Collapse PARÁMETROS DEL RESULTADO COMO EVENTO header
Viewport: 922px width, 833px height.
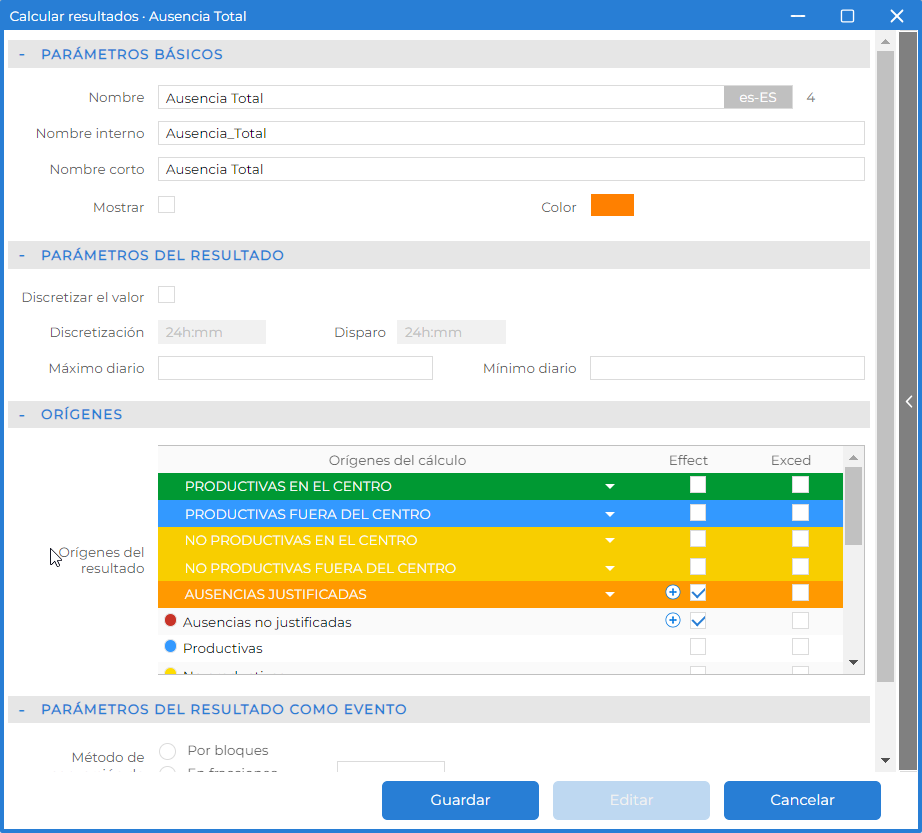[x=22, y=710]
